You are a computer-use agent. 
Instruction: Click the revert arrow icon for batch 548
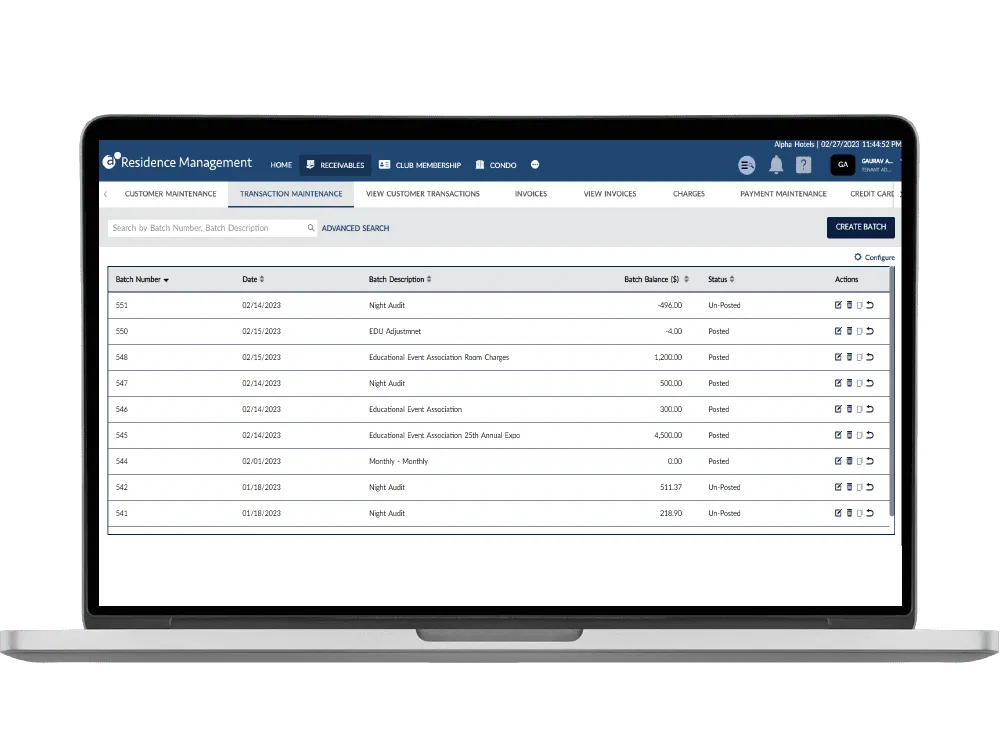tap(870, 357)
